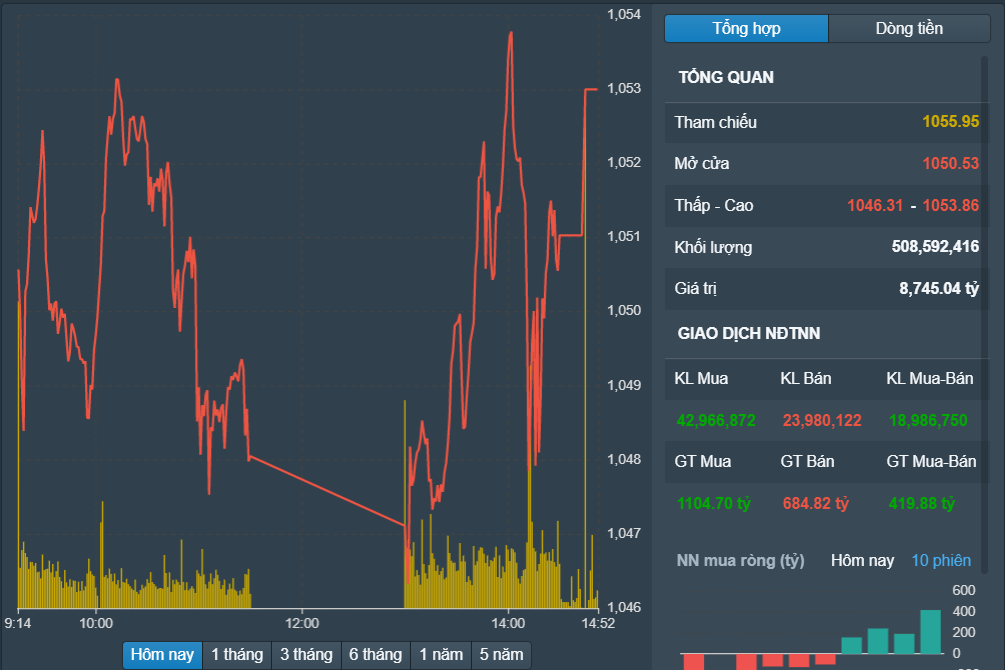This screenshot has height=670, width=1005.
Task: Switch to the Tổng hợp tab
Action: pyautogui.click(x=746, y=29)
